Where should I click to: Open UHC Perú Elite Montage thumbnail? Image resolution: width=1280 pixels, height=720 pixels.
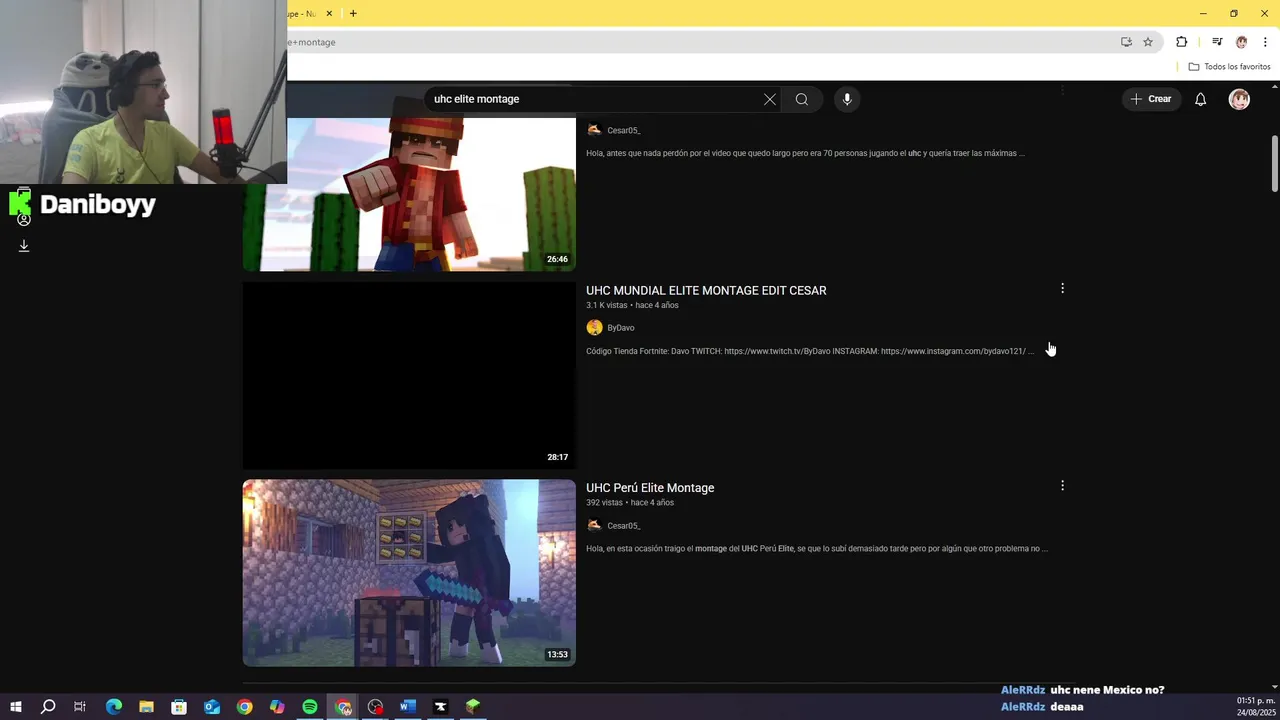(x=409, y=573)
